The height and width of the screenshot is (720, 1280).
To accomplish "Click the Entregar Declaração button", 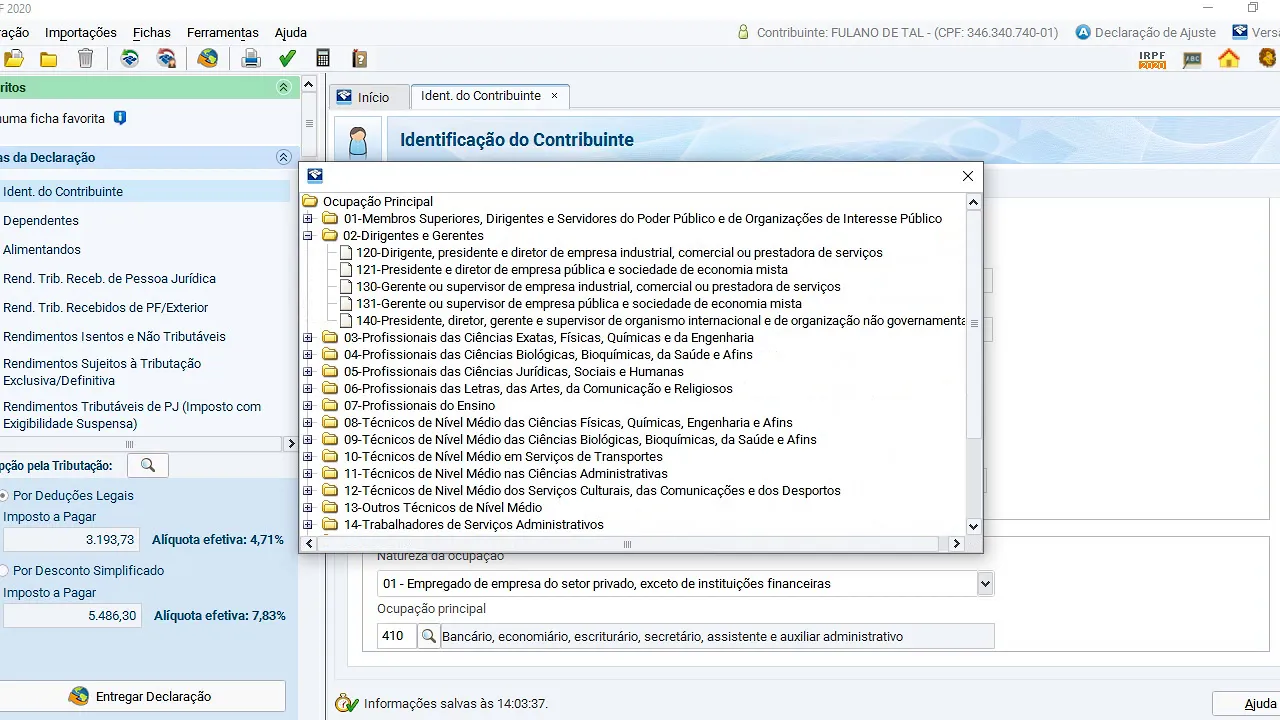I will pos(141,696).
